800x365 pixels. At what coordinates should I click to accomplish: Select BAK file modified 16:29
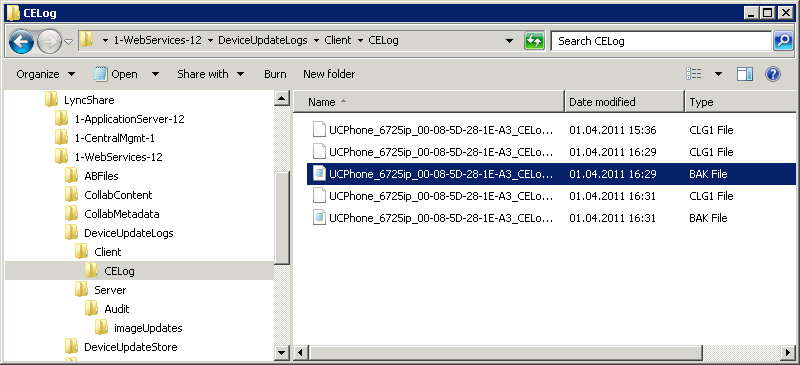tap(551, 174)
